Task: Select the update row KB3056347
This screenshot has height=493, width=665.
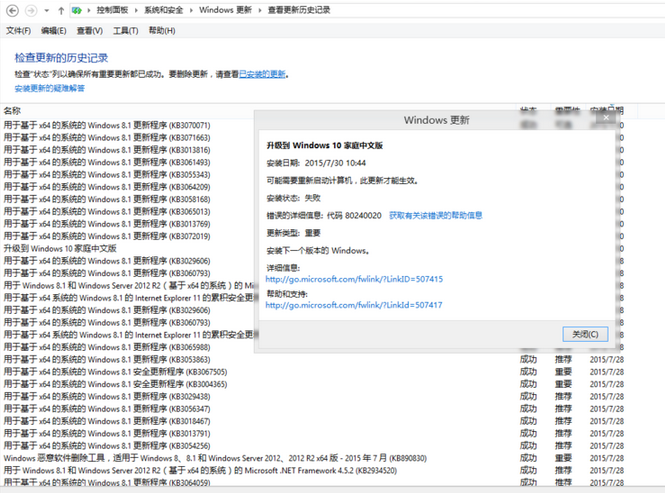Action: pos(313,409)
